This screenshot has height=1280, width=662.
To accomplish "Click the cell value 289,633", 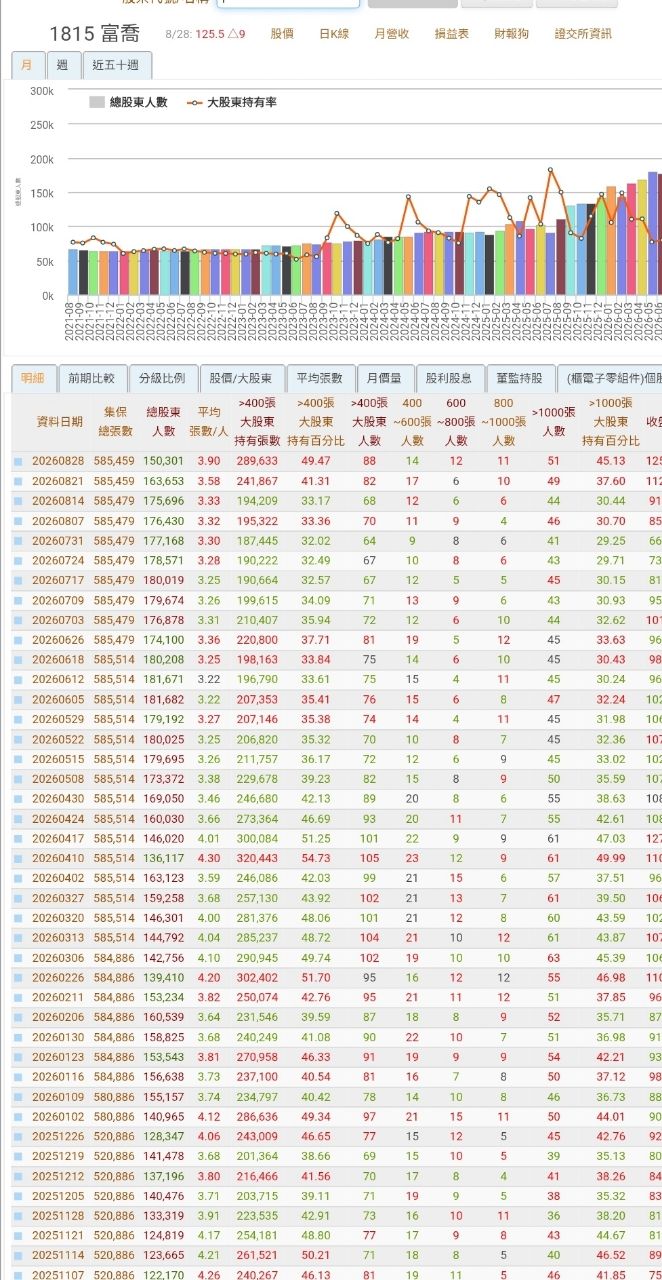I will 257,461.
